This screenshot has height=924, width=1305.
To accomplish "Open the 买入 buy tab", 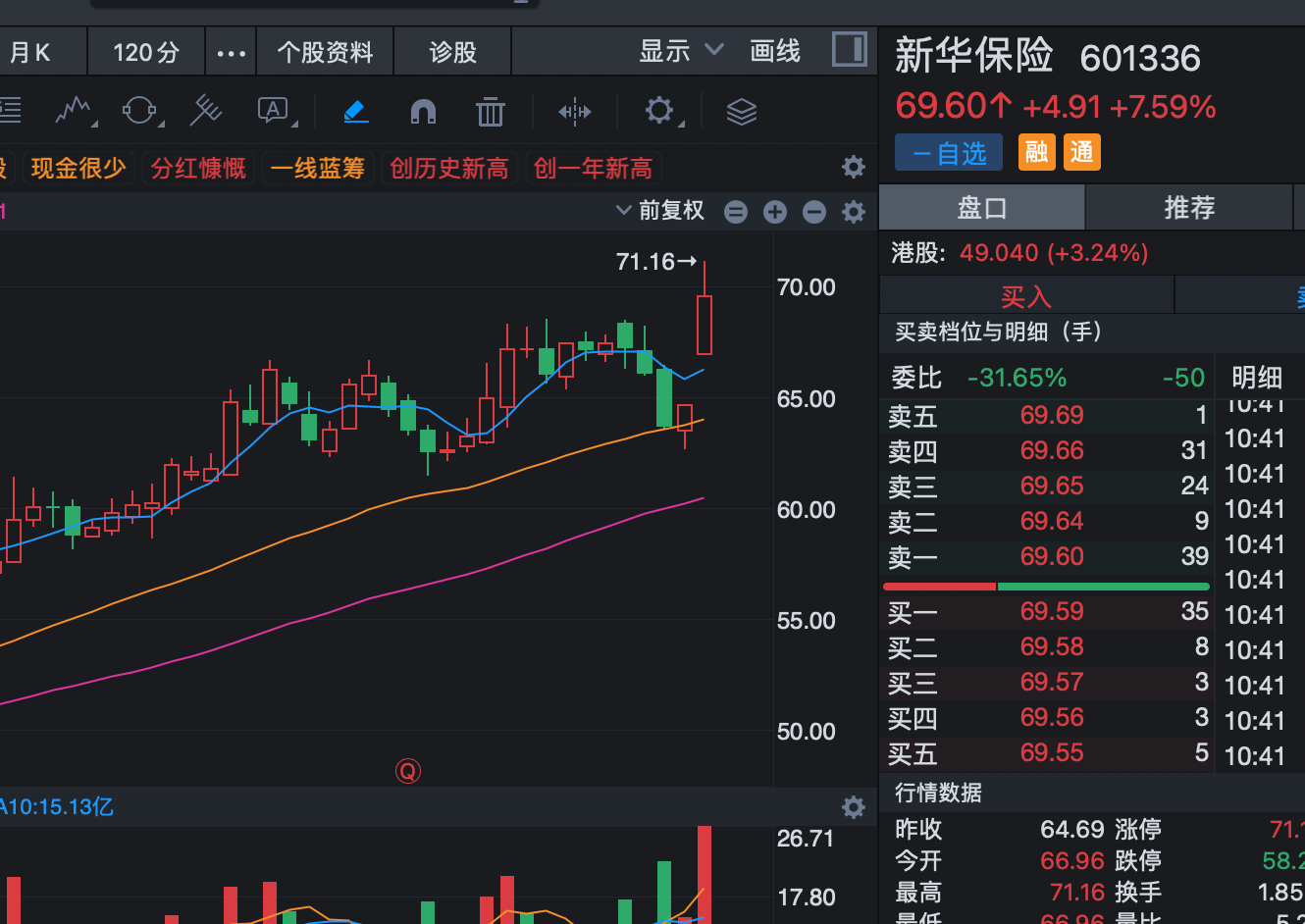I will tap(1026, 296).
